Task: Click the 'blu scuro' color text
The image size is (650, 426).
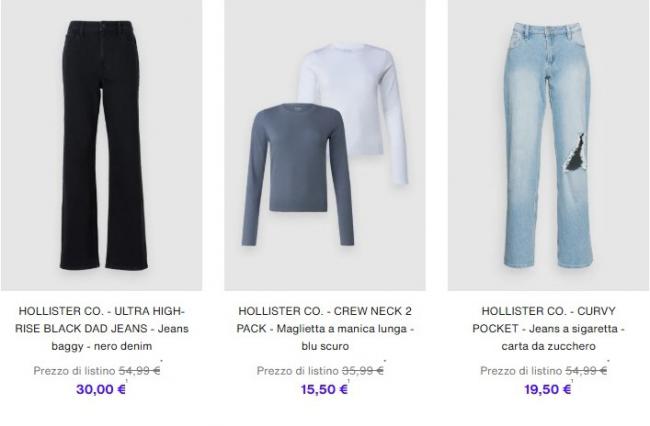Action: [x=325, y=346]
